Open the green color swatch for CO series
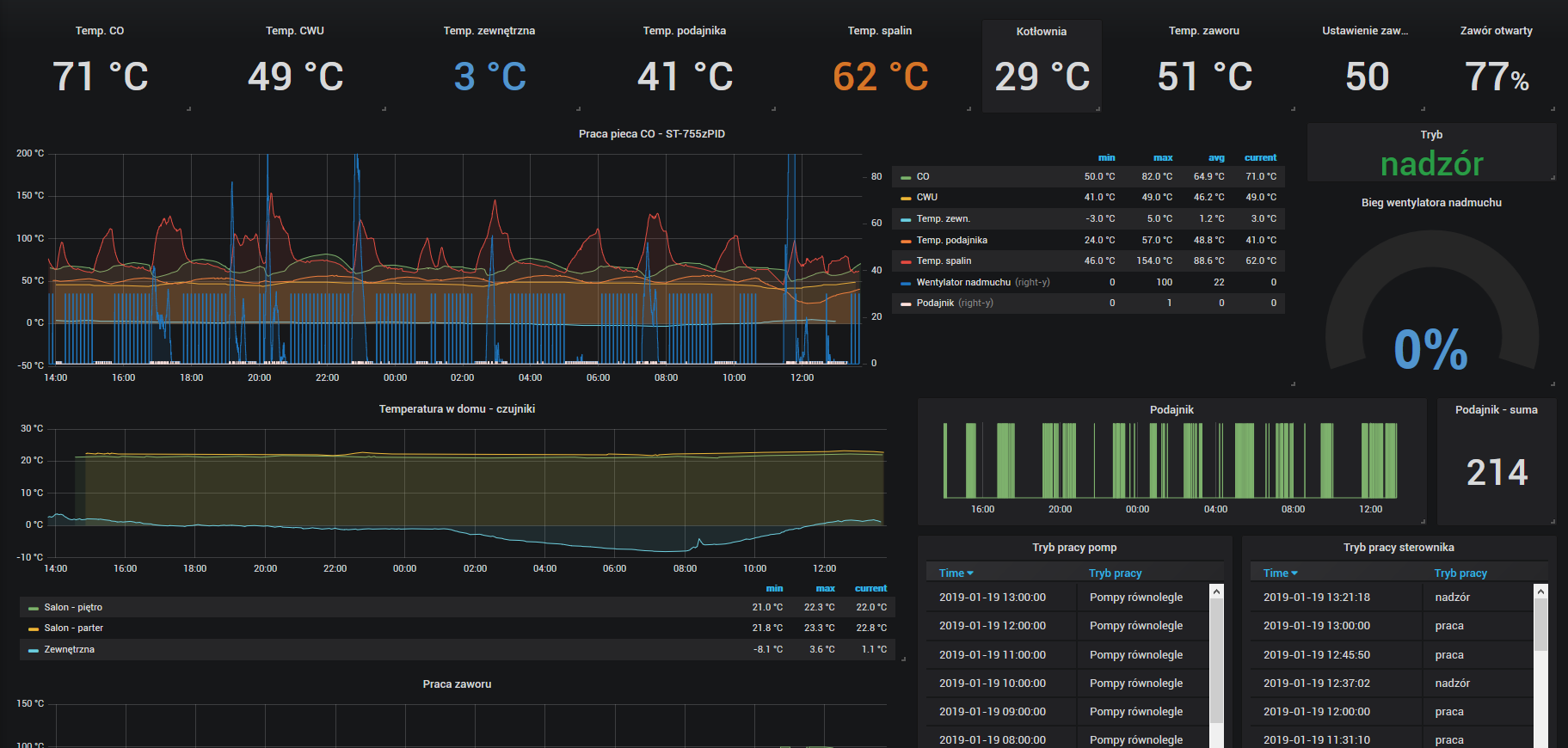Screen dimensions: 1568x748 (905, 177)
